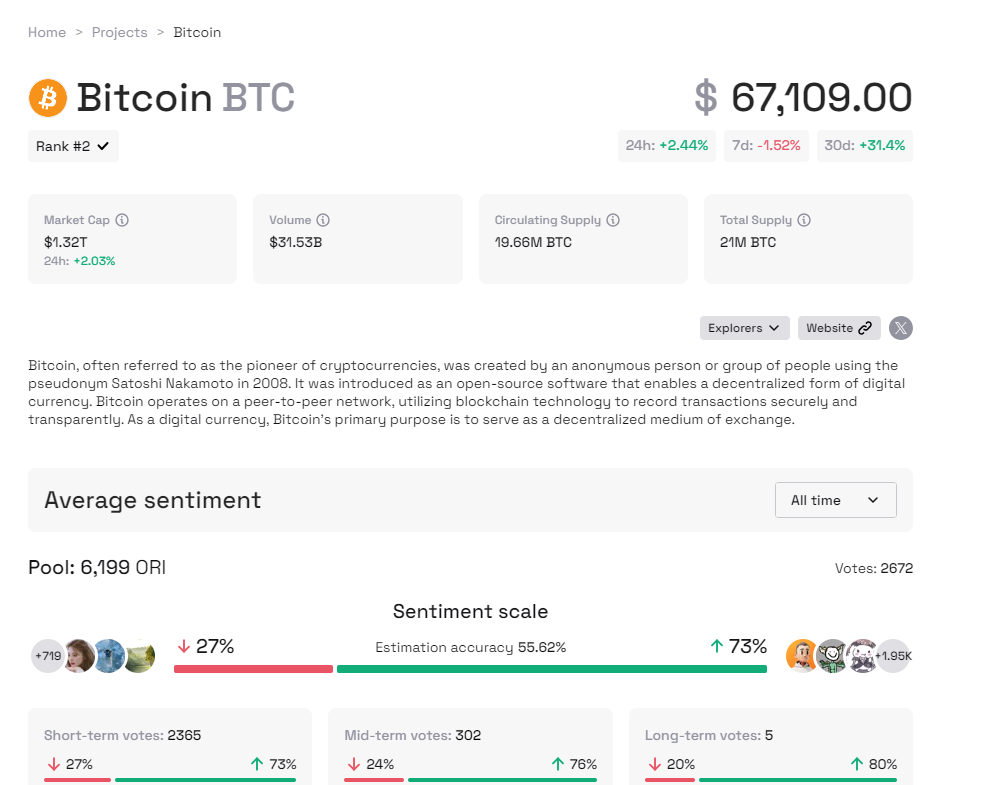This screenshot has height=785, width=987.
Task: Click the Market Cap 24h +2.03% text
Action: coord(79,261)
